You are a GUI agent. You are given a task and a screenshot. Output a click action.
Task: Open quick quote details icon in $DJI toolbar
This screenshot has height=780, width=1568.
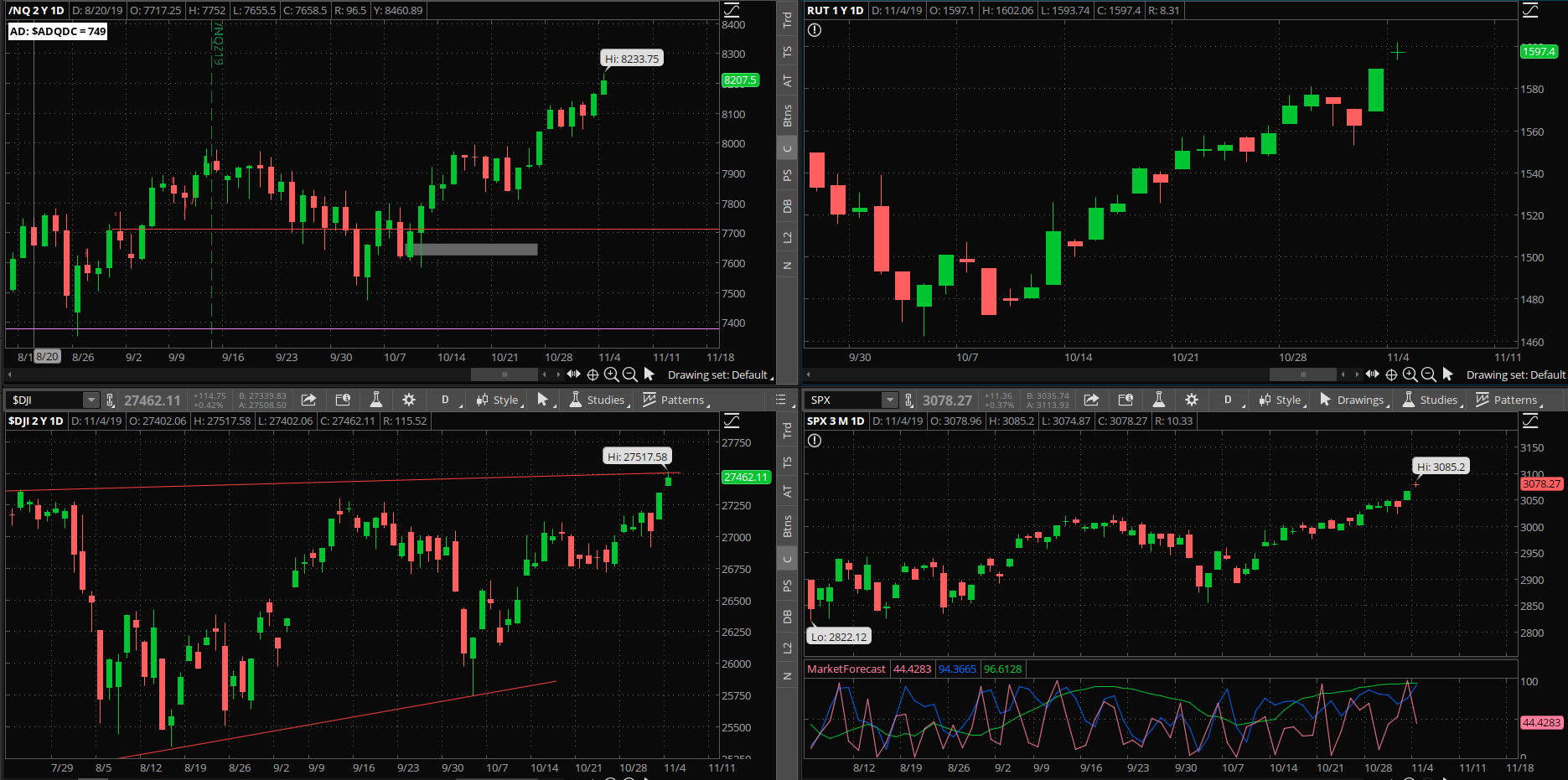tap(343, 400)
